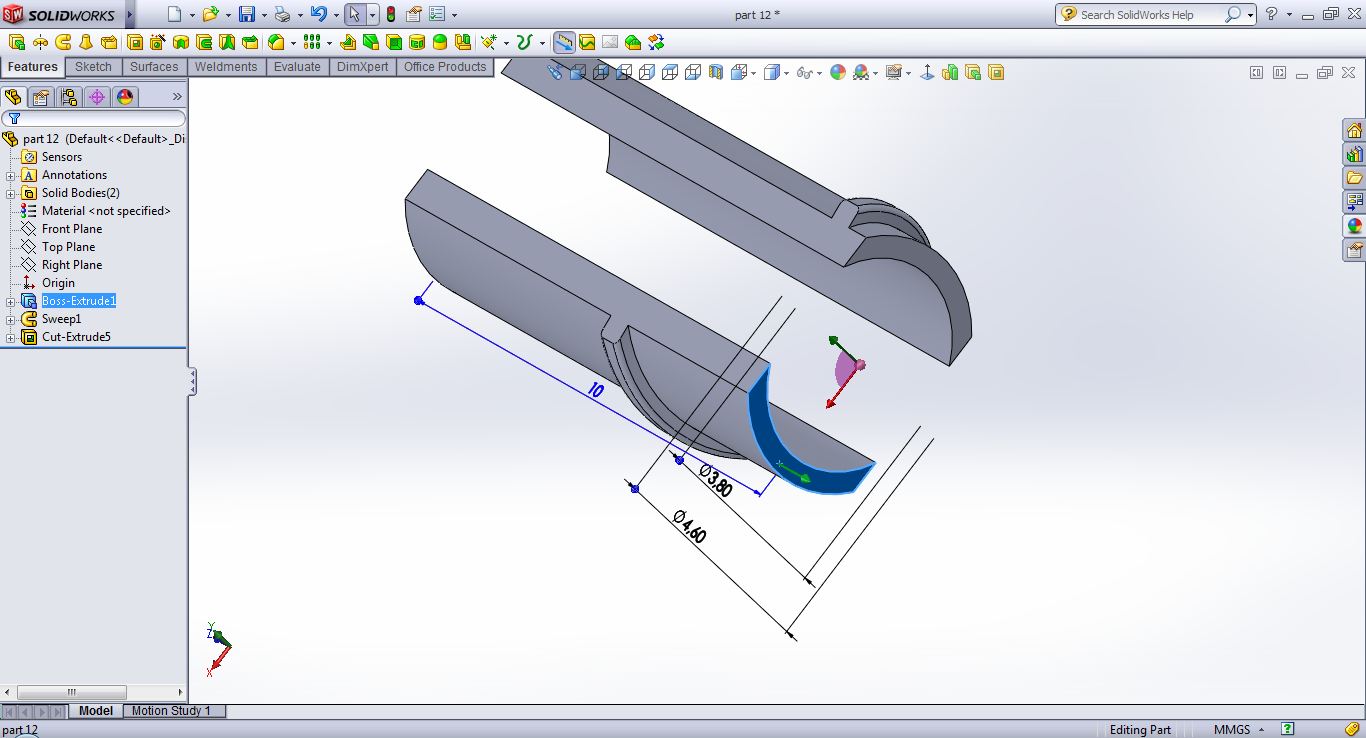
Task: Switch to the DimXpert tab
Action: (362, 67)
